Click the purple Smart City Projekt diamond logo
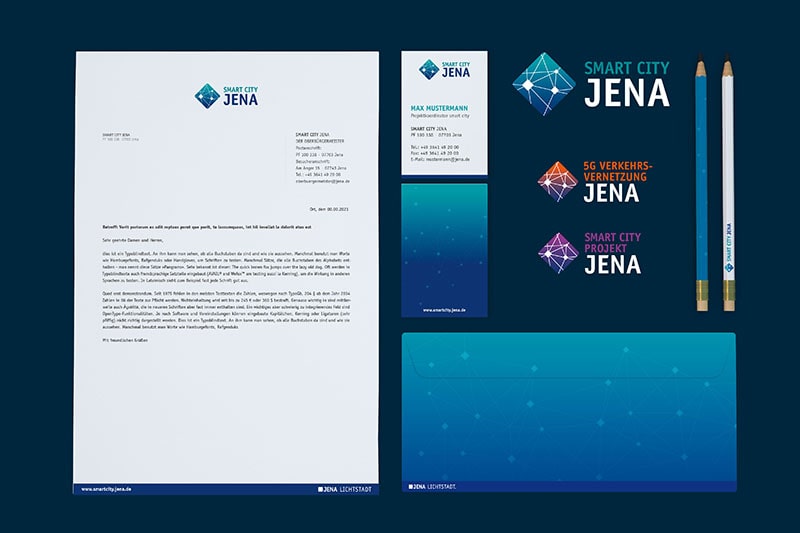Screen dimensions: 800x533 [559, 253]
